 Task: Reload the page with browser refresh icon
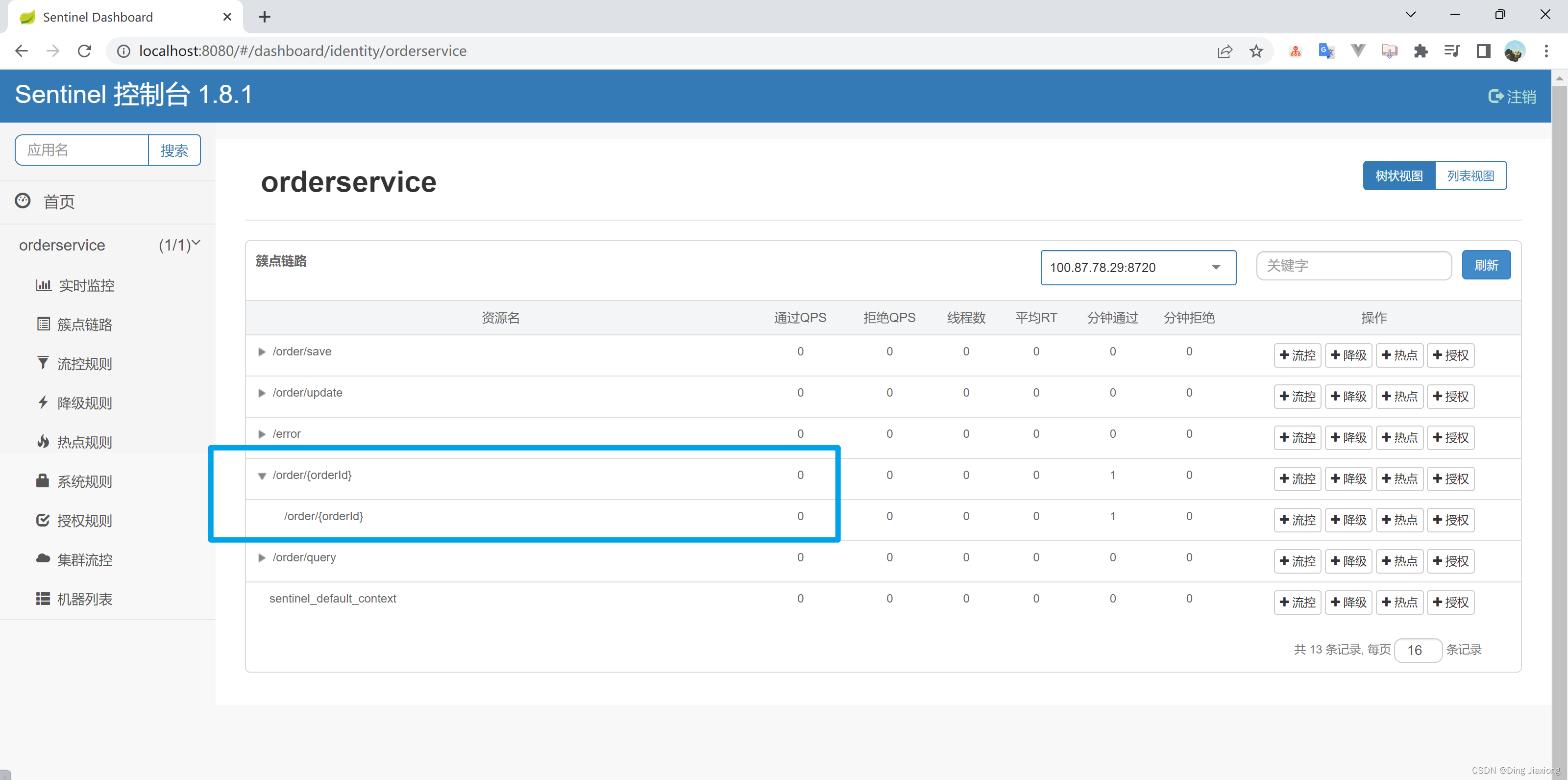(85, 51)
